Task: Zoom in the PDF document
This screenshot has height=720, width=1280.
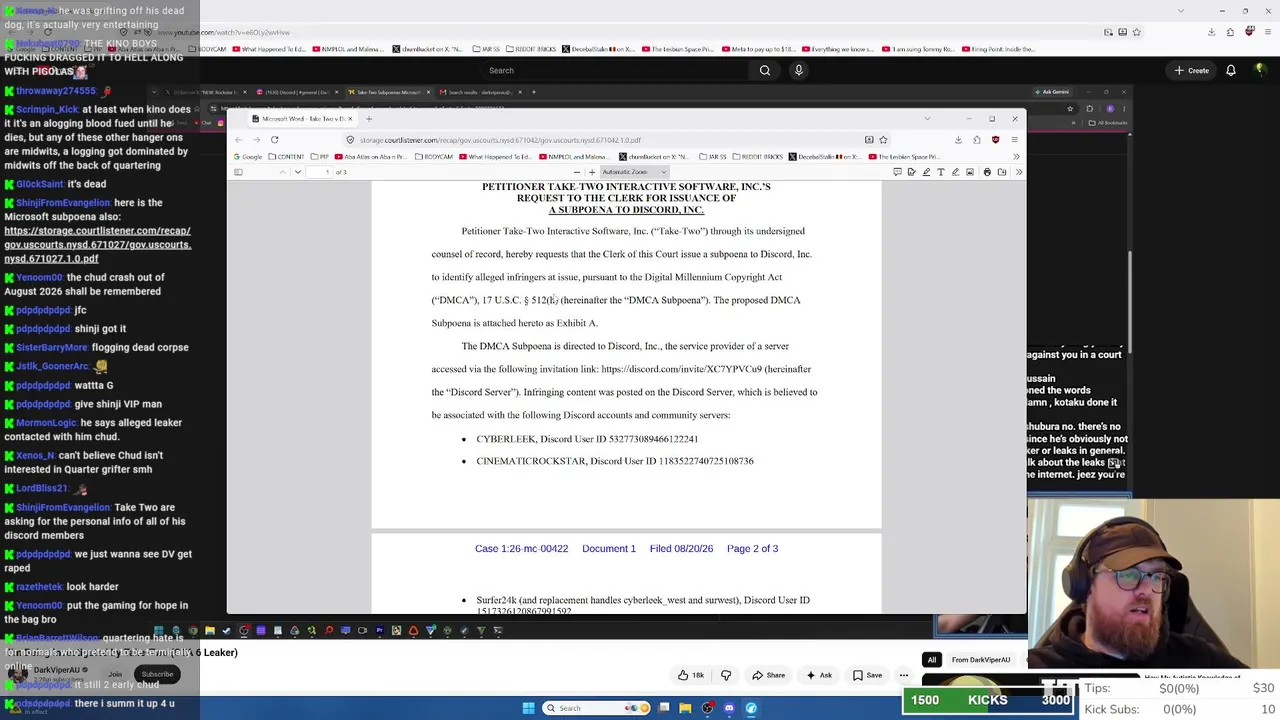Action: click(x=591, y=172)
